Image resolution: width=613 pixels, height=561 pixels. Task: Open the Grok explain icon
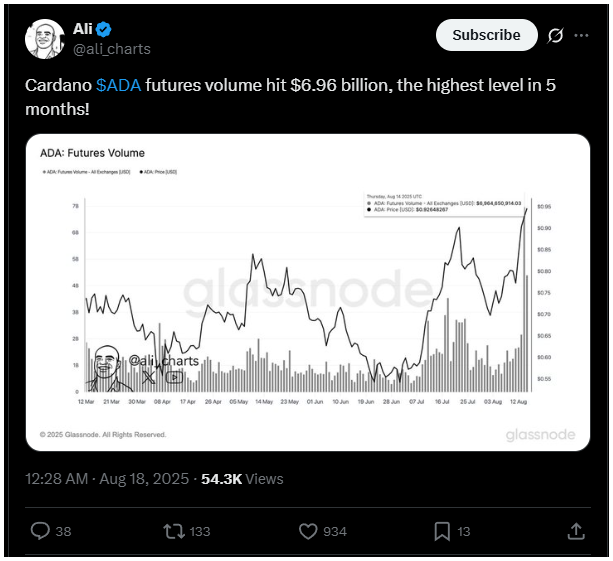[555, 36]
